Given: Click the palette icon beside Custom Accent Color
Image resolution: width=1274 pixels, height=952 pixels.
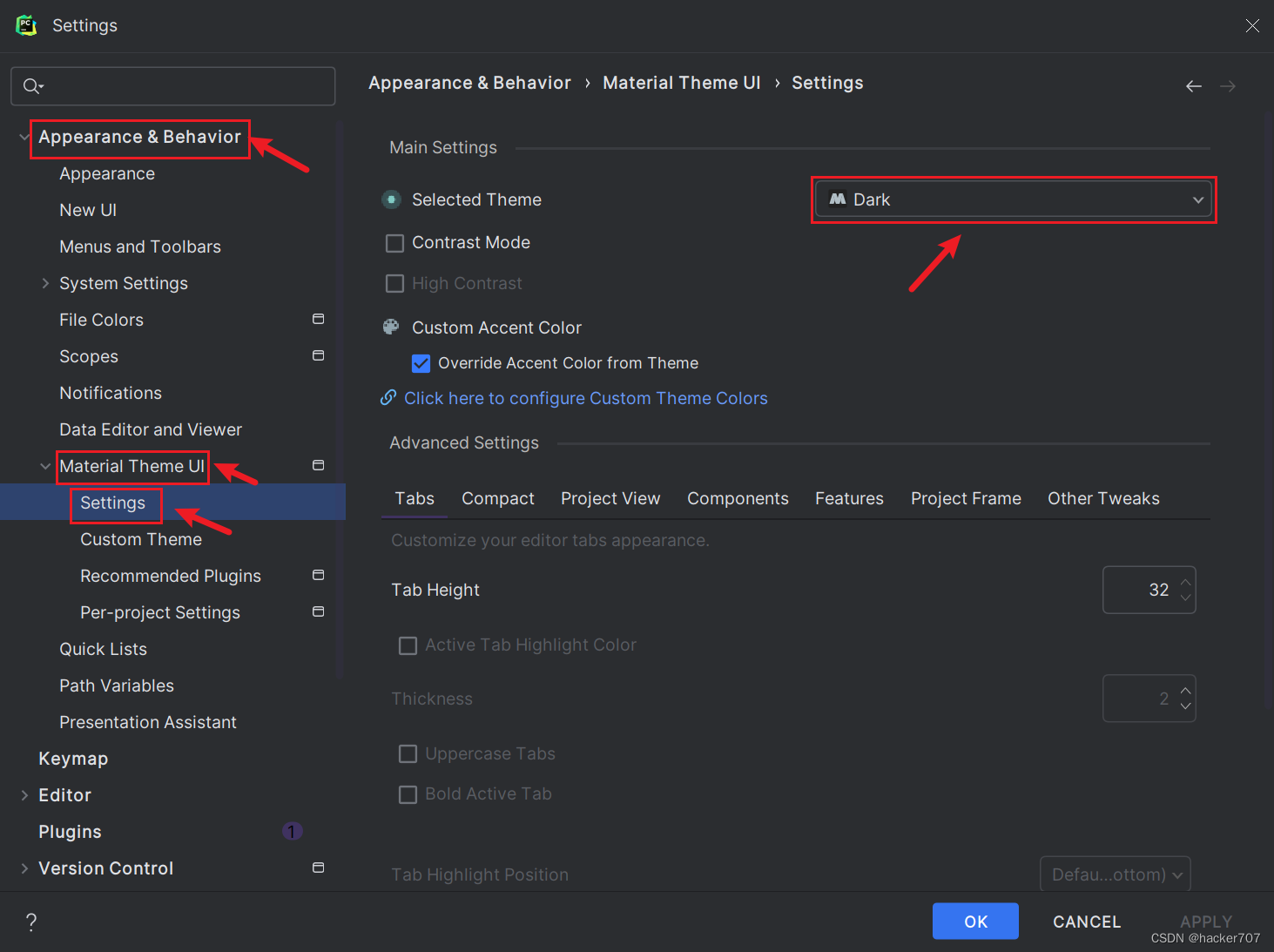Looking at the screenshot, I should click(x=392, y=327).
